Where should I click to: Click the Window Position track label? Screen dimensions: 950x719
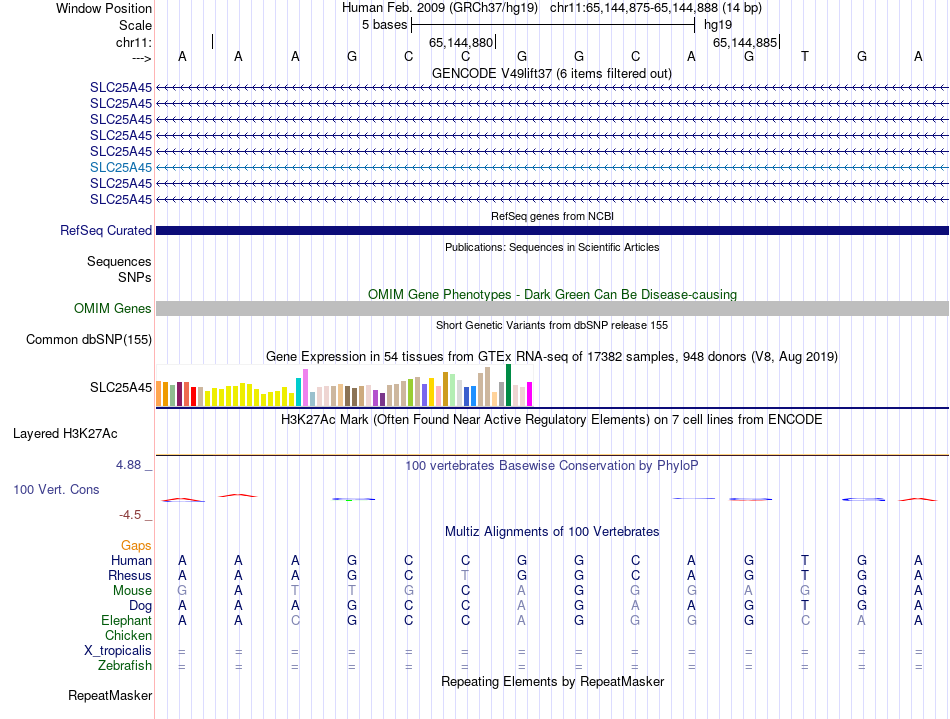click(104, 8)
